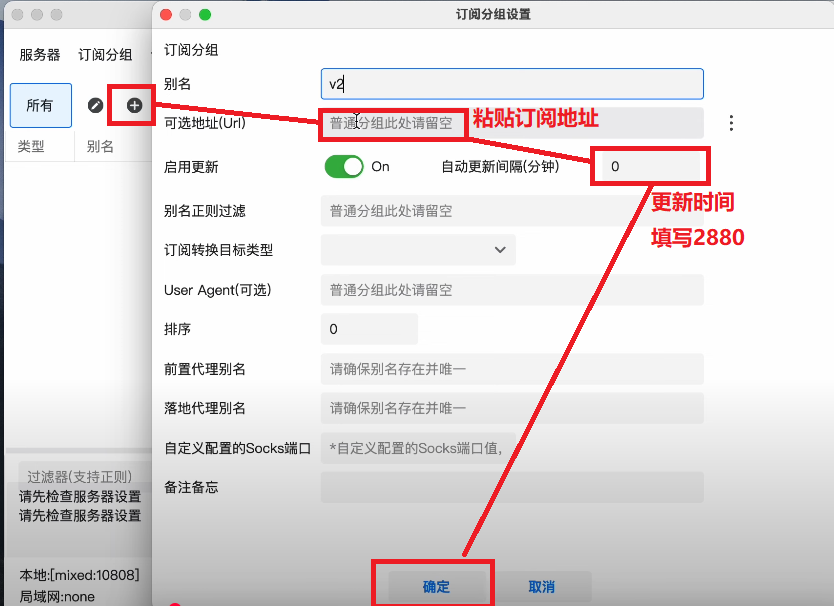Click the 自动更新间隔(分钟) input field
This screenshot has width=834, height=606.
[650, 167]
